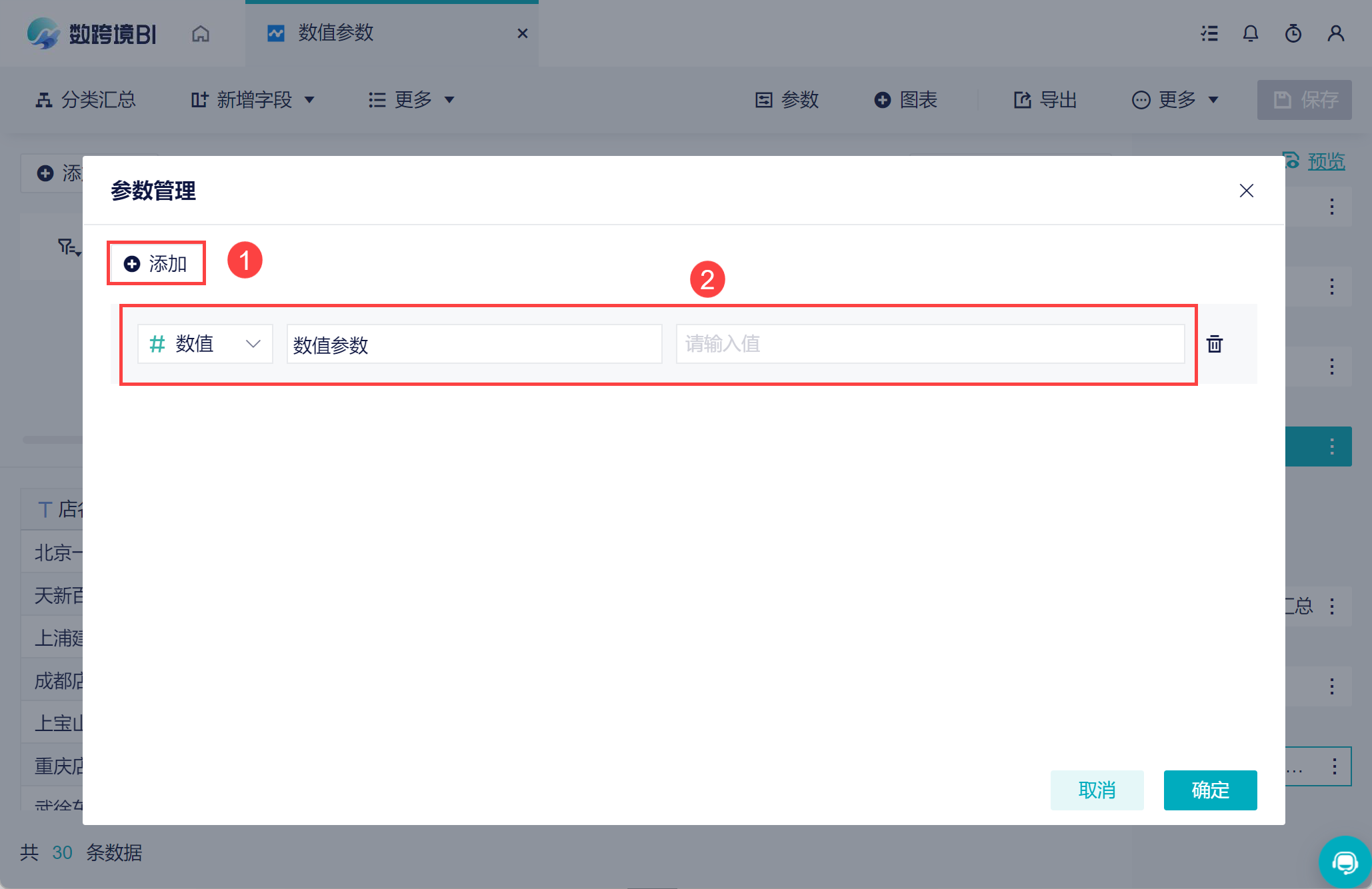Open the notification bell
Image resolution: width=1372 pixels, height=889 pixels.
[x=1251, y=33]
